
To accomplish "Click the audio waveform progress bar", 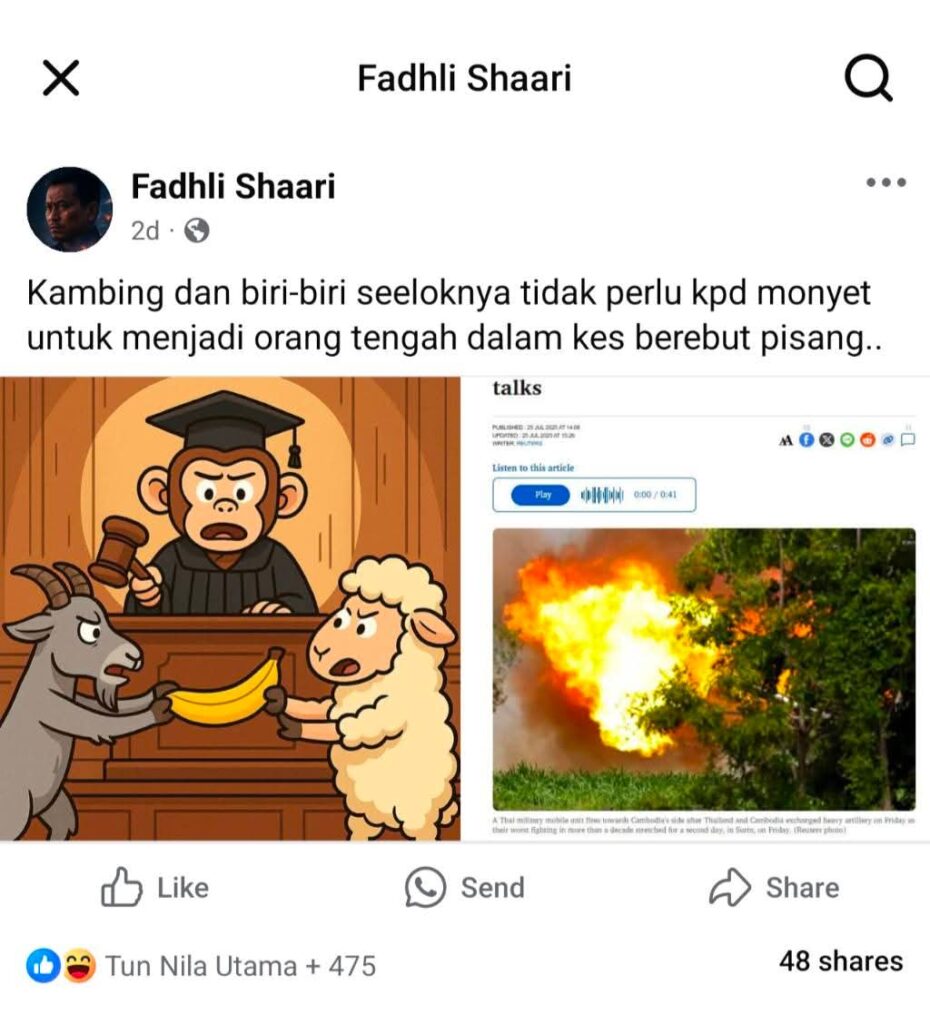I will coord(601,495).
